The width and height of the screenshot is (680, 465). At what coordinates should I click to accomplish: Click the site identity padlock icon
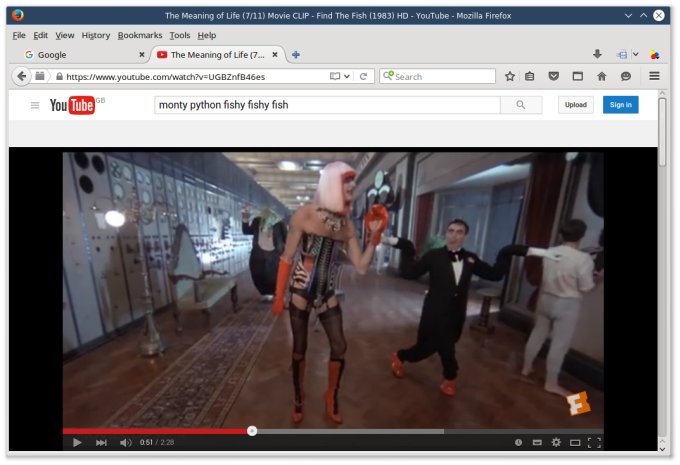(59, 76)
